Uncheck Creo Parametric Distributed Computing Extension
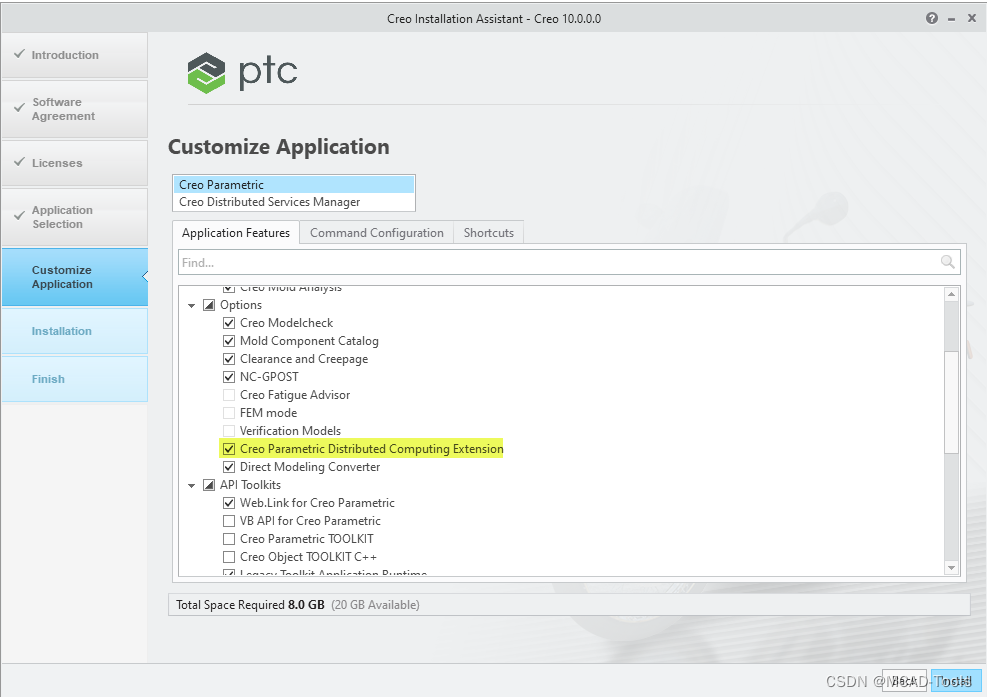 tap(229, 449)
